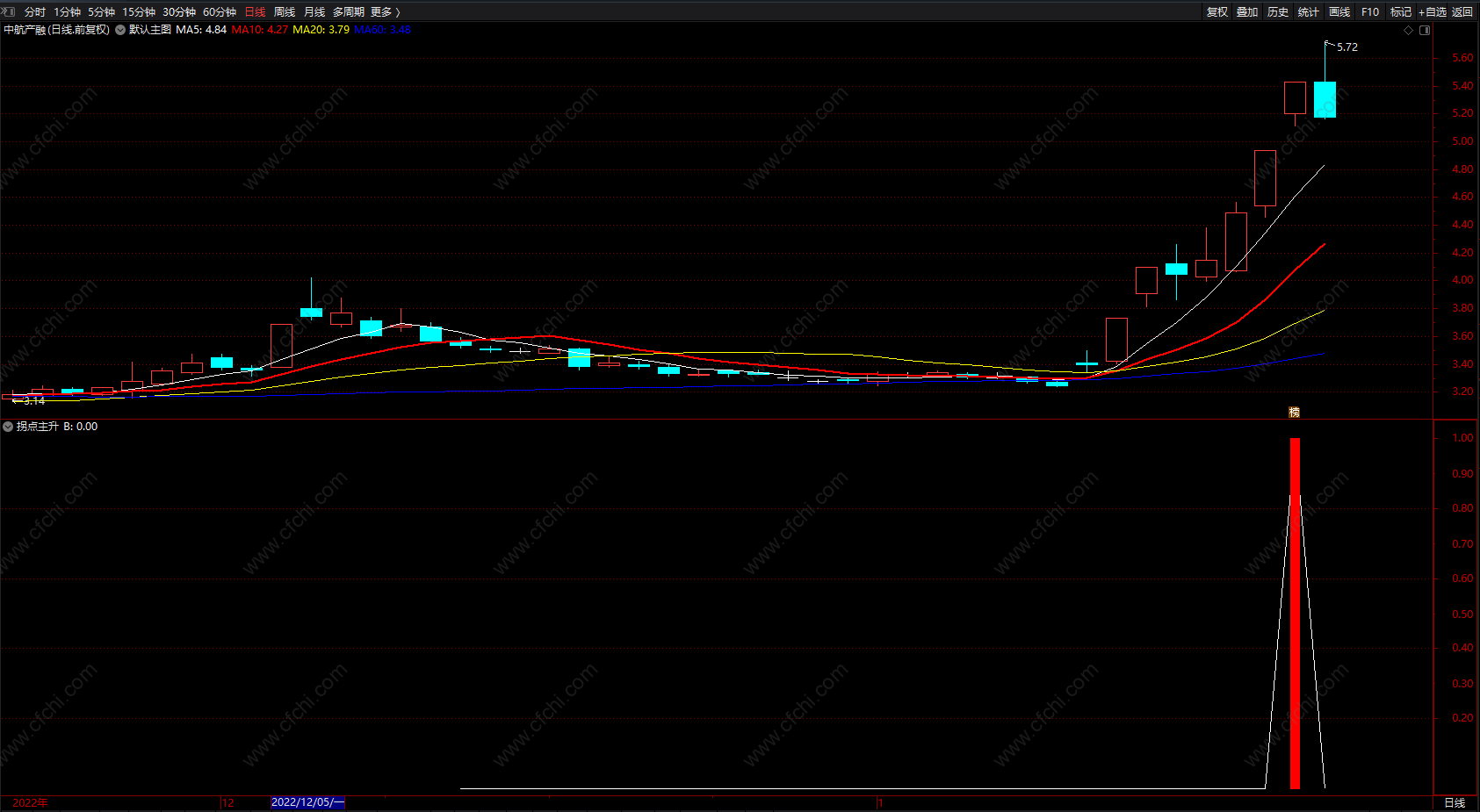Switch to the 分时 tab
This screenshot has height=812, width=1480.
(35, 12)
